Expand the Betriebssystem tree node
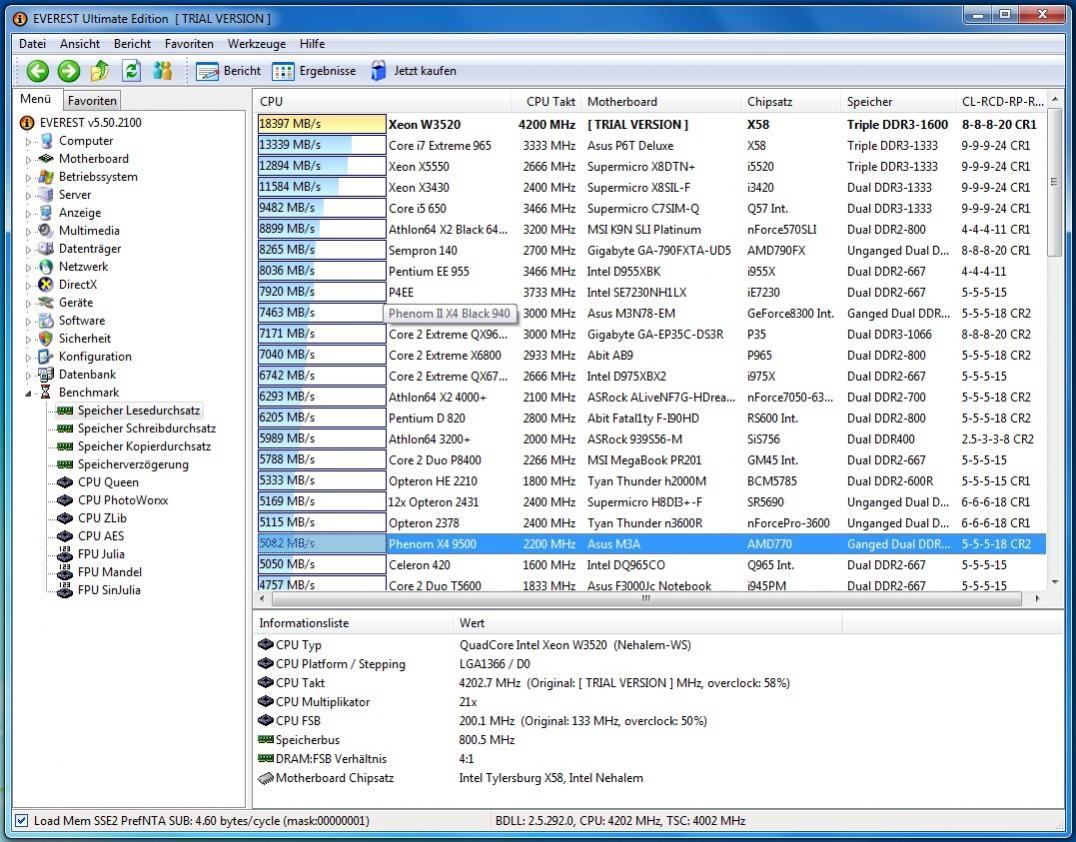This screenshot has width=1076, height=842. pyautogui.click(x=29, y=177)
